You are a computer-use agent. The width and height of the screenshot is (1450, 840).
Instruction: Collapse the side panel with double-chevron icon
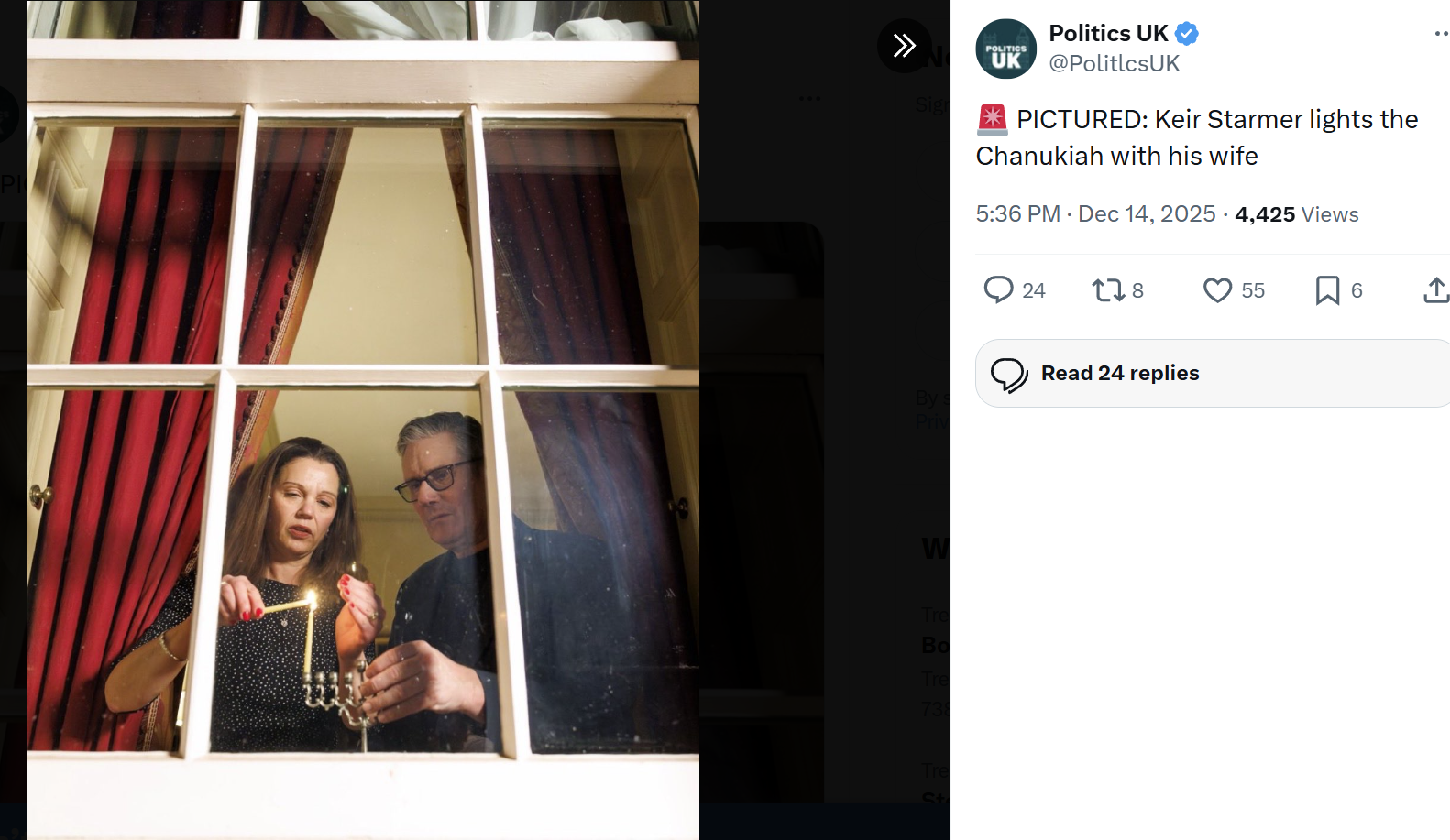coord(904,45)
